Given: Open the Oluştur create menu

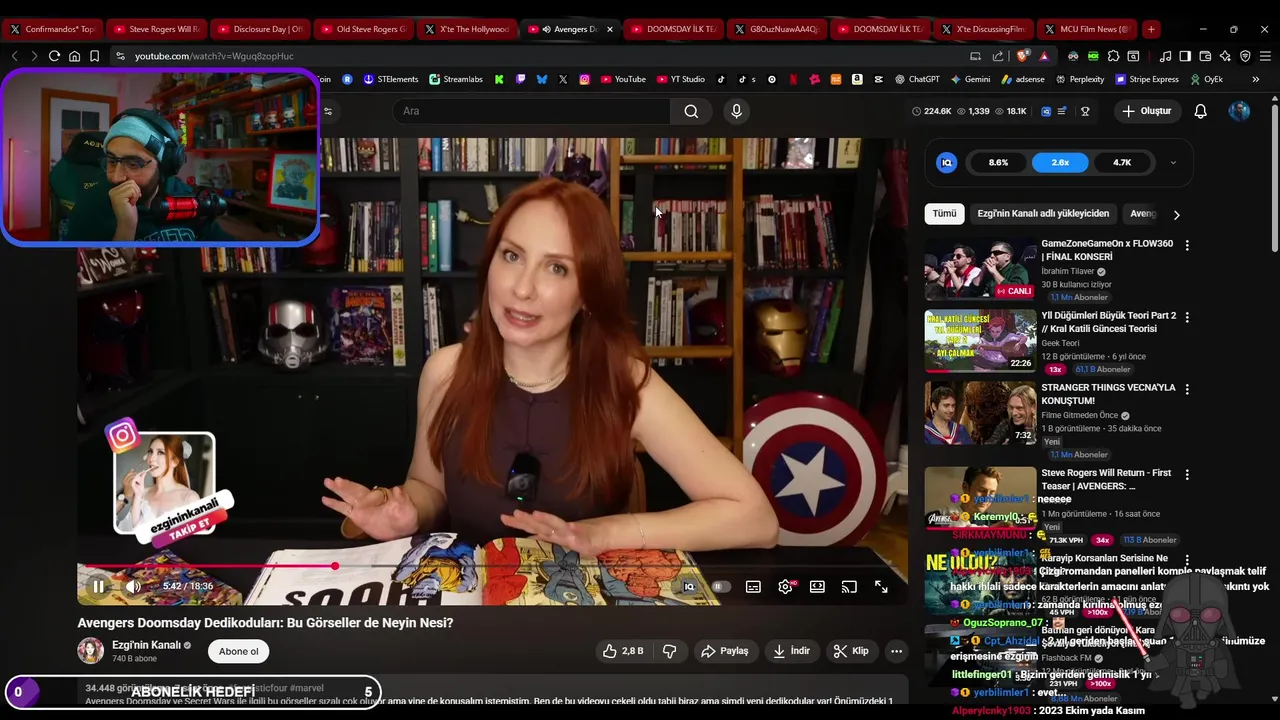Looking at the screenshot, I should pos(1146,111).
